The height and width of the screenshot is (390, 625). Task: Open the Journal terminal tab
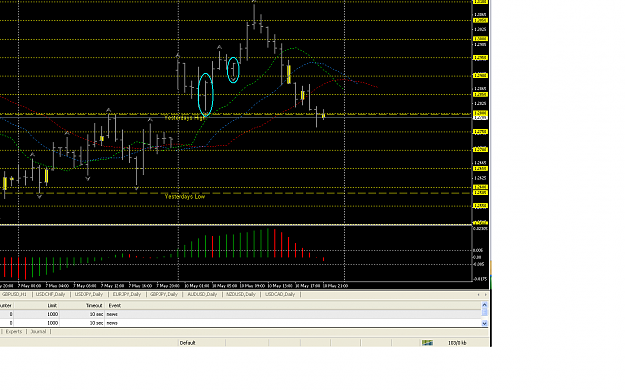pos(38,331)
